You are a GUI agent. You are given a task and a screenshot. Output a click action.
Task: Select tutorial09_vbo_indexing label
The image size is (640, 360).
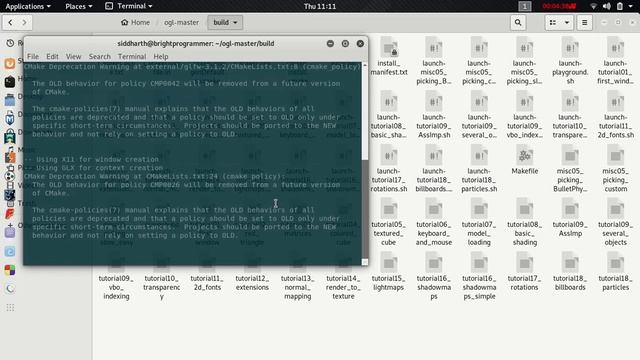116,287
